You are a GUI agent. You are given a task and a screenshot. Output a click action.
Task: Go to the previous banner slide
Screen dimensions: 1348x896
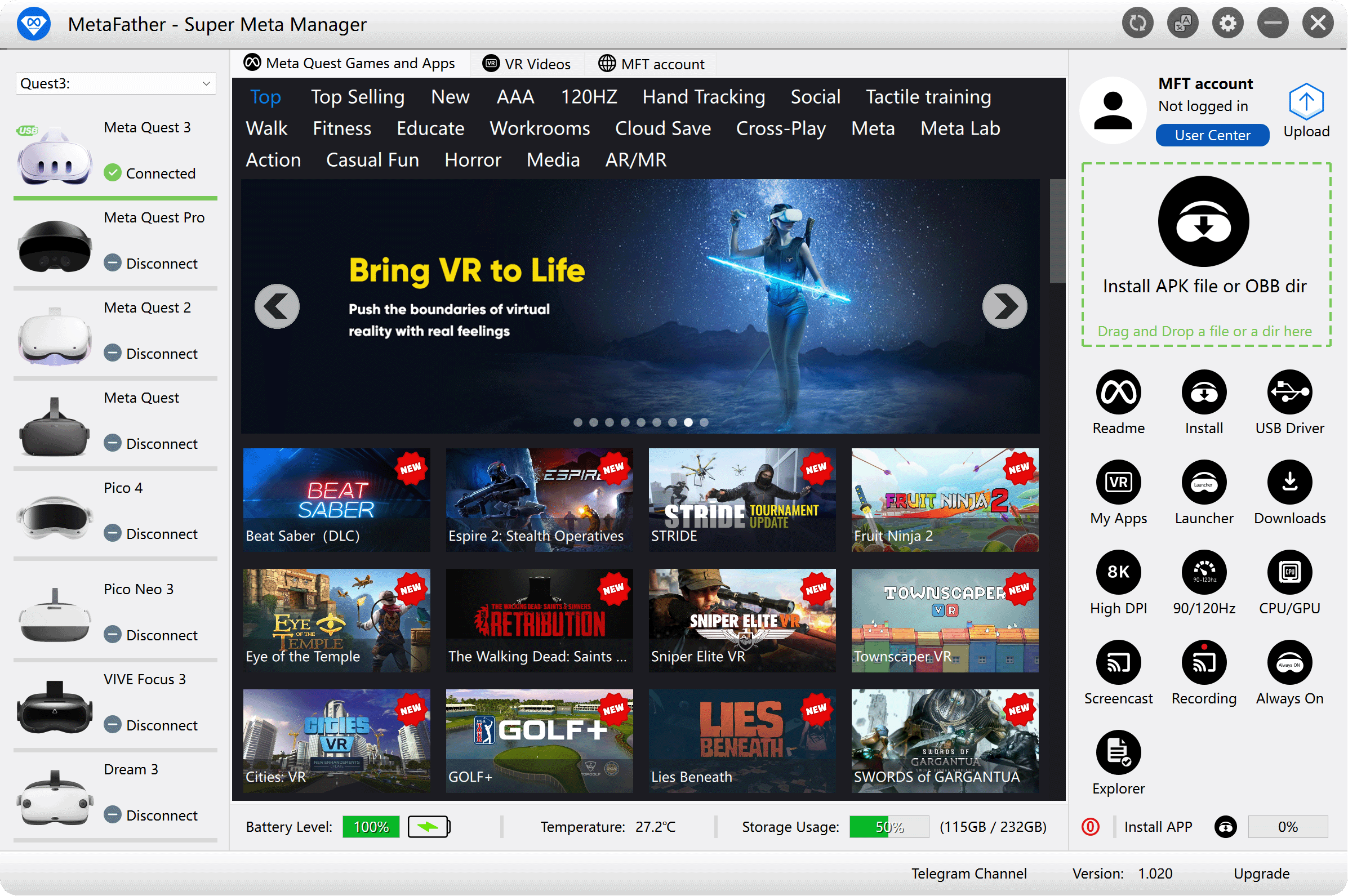coord(277,307)
